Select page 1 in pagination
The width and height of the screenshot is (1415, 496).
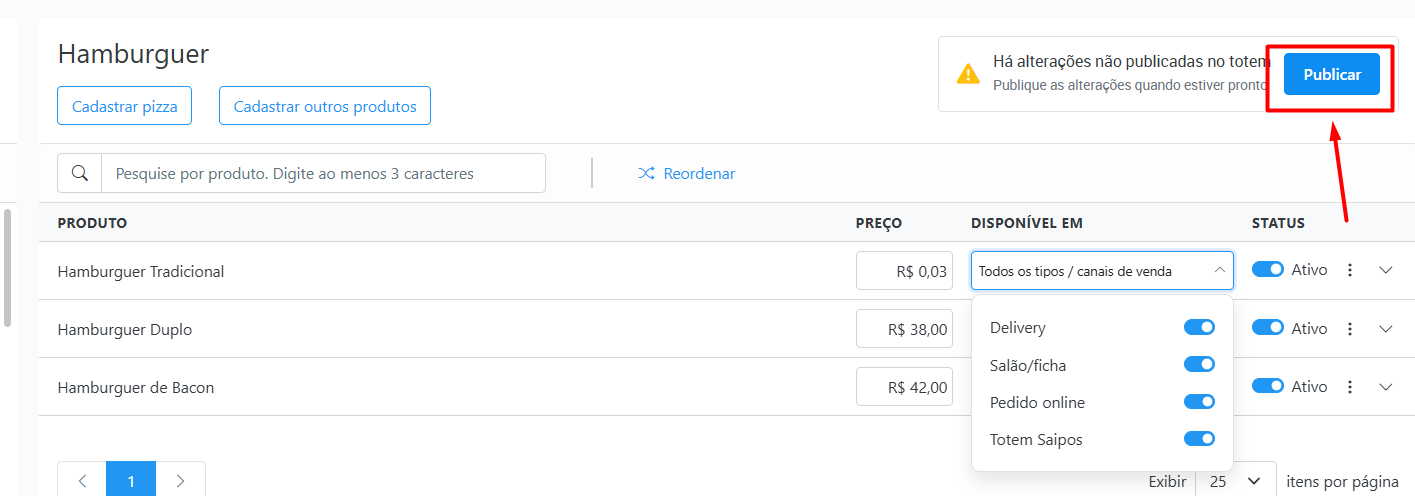131,481
